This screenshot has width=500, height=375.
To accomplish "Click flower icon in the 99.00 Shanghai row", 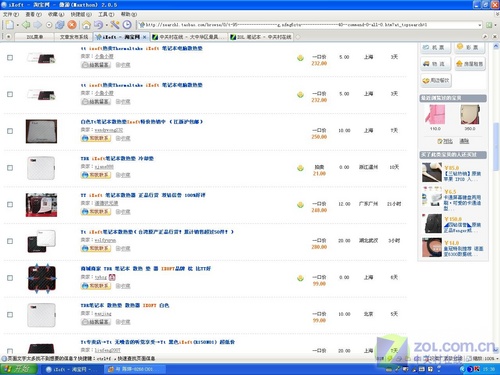I will 300,278.
